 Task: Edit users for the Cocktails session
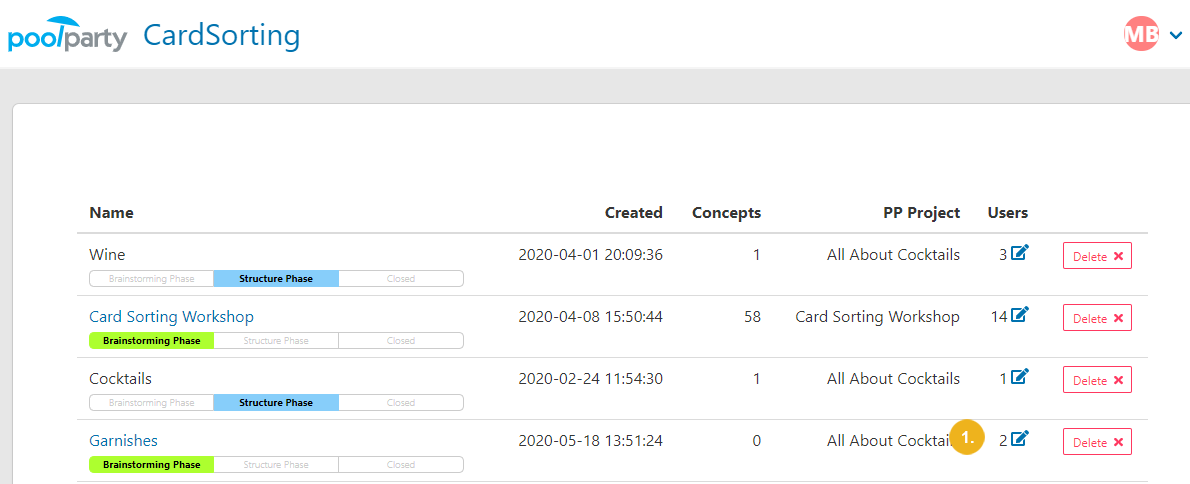1019,376
